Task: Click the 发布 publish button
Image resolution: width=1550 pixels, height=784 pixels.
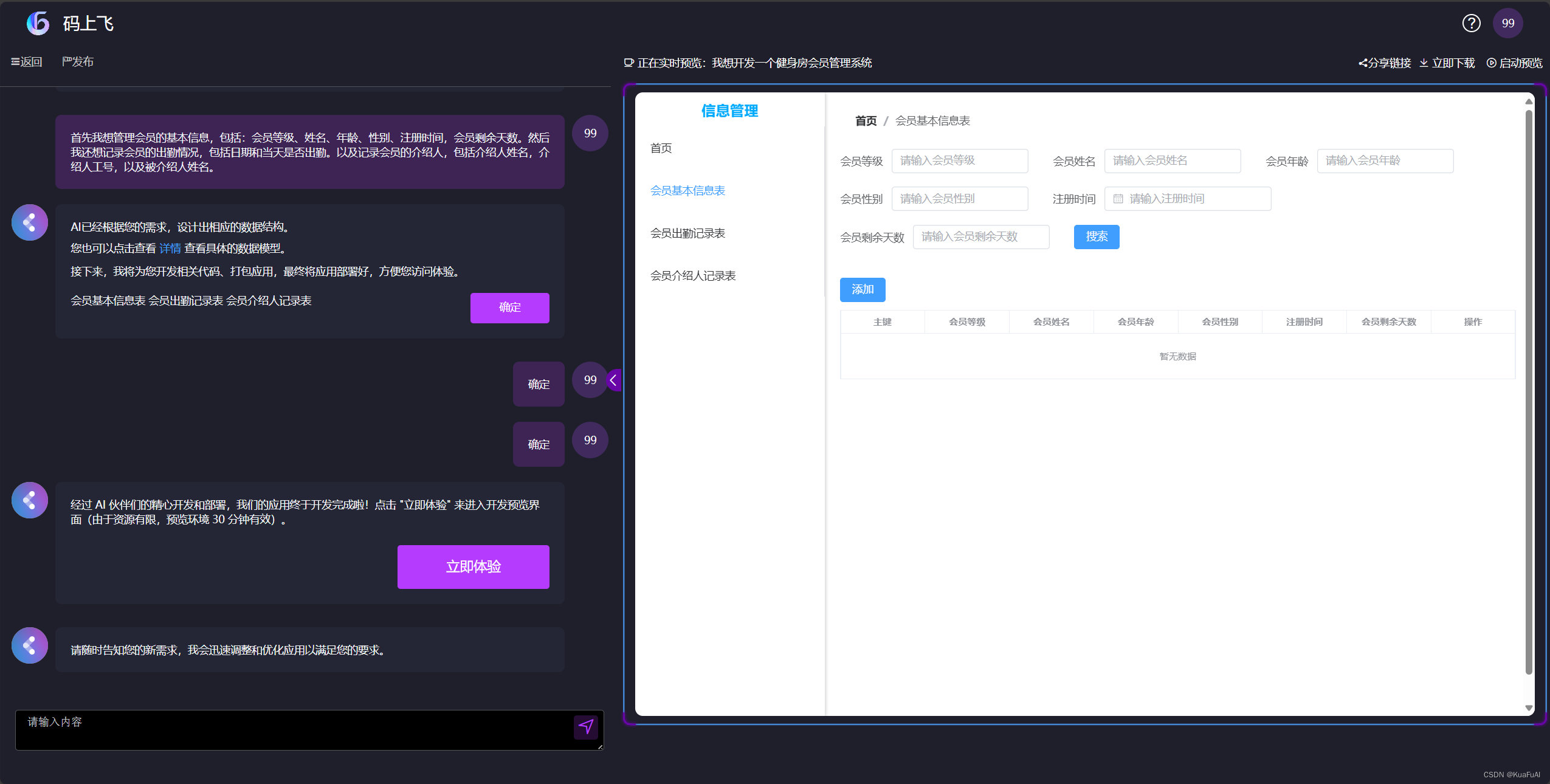Action: 78,62
